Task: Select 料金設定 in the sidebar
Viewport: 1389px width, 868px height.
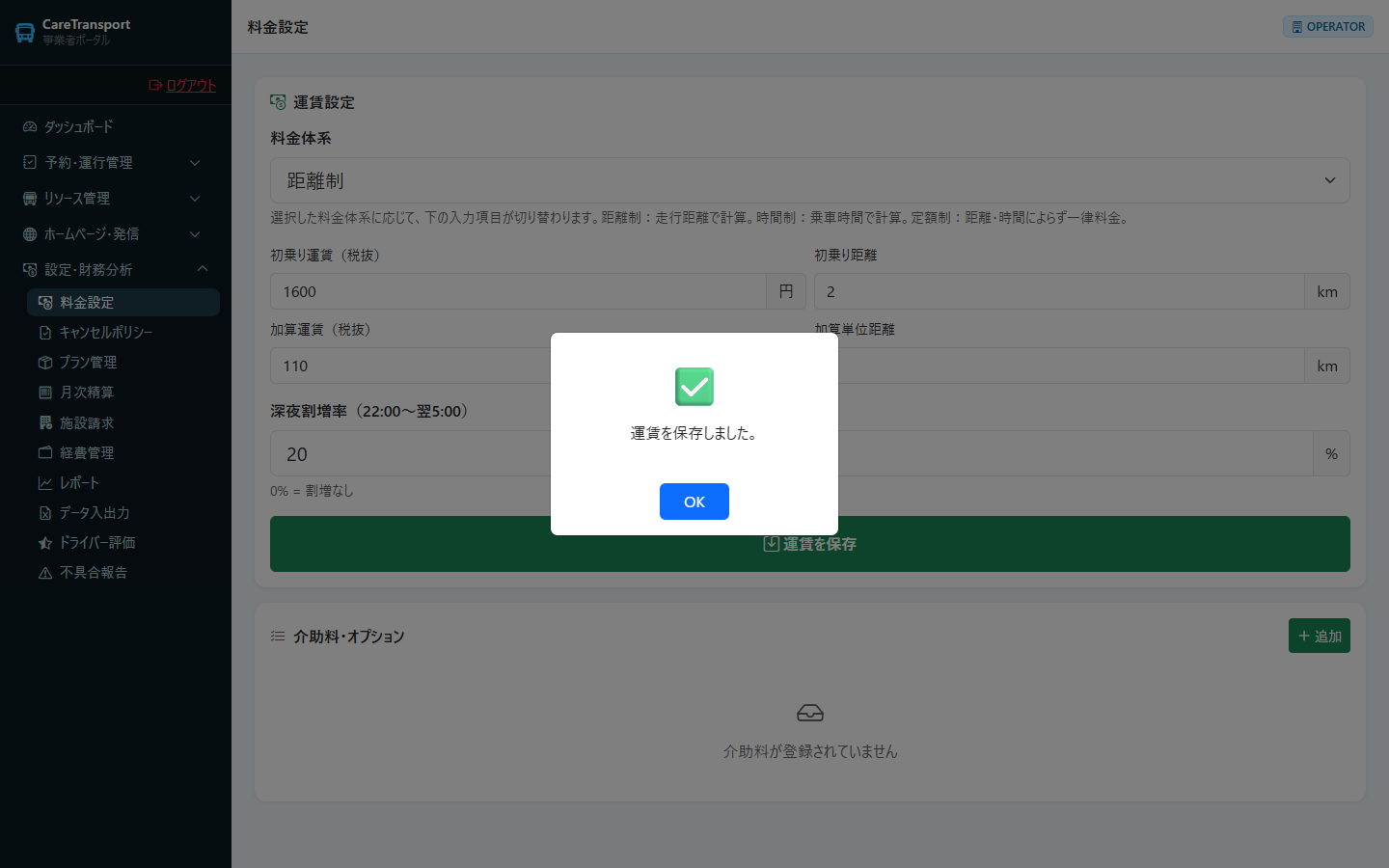Action: [123, 302]
